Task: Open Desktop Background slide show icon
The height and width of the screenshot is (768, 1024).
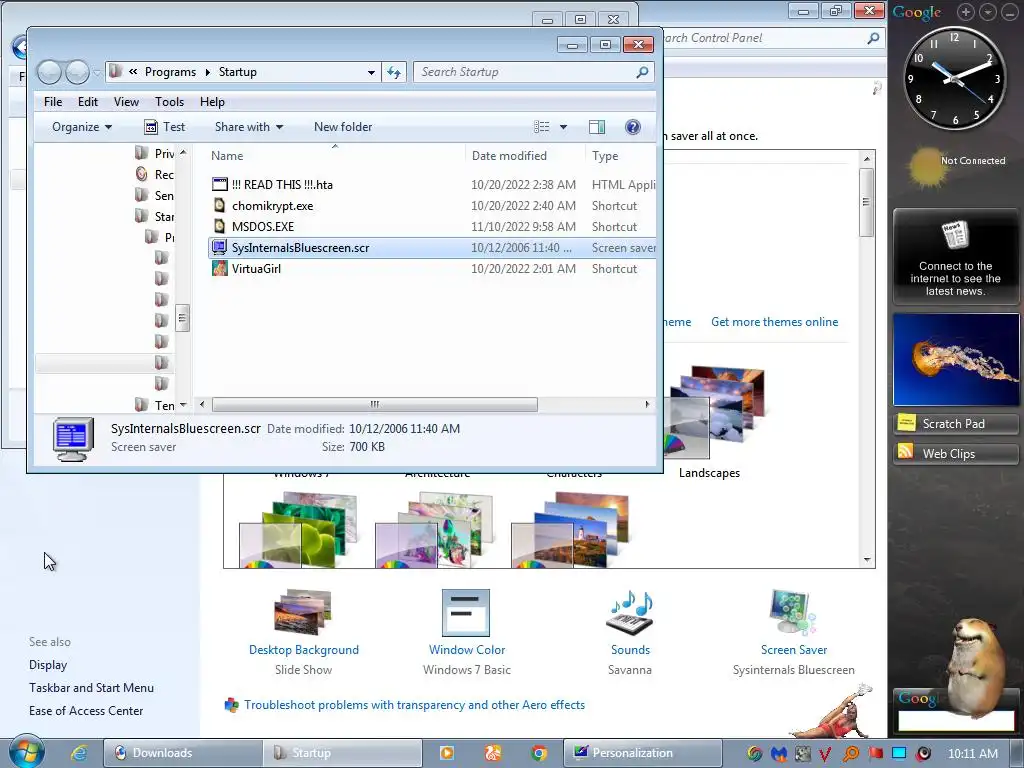Action: (x=304, y=611)
